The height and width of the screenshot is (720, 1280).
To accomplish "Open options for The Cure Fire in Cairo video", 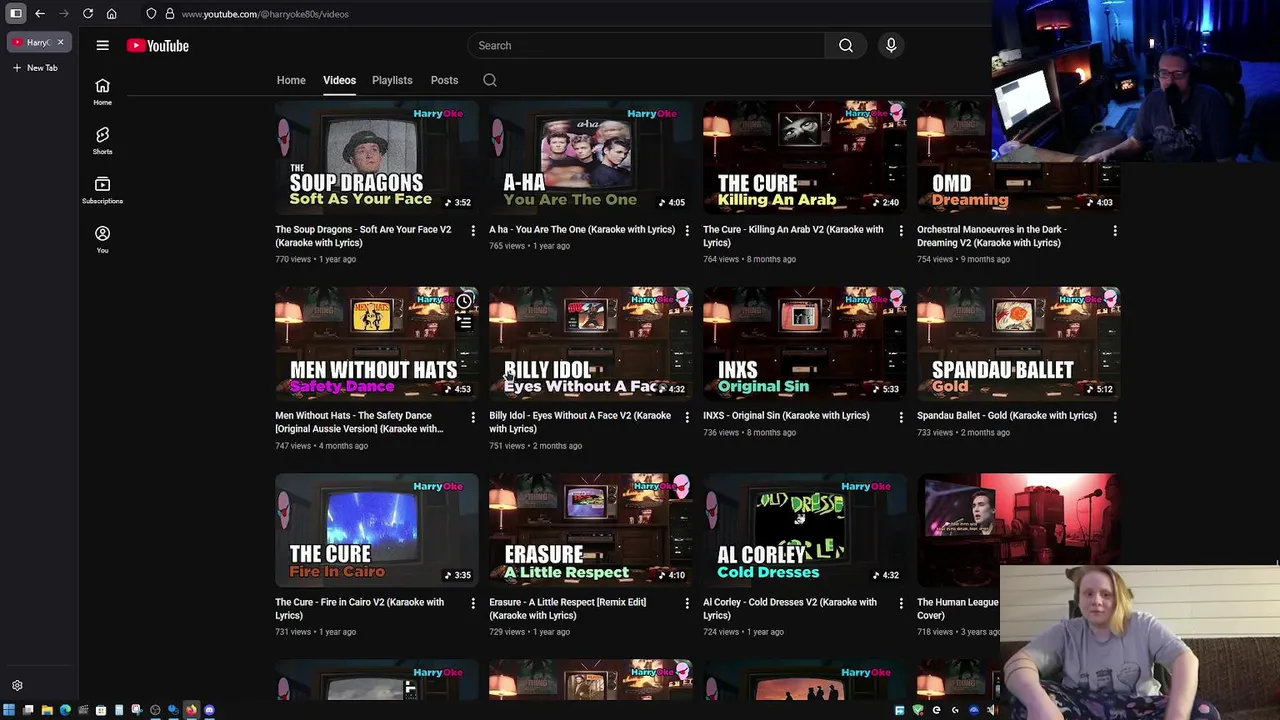I will tap(473, 604).
